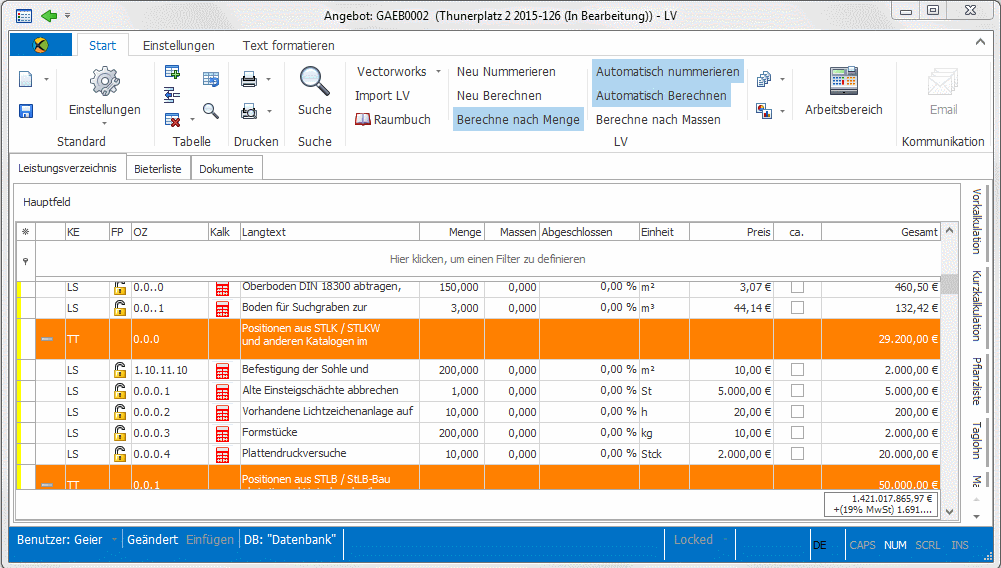
Task: Click calculator icon for Formstücke row
Action: point(222,433)
